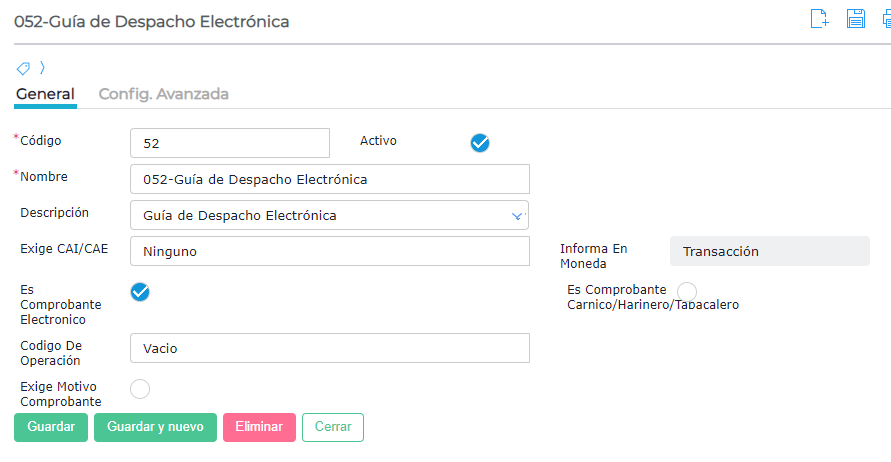This screenshot has width=891, height=462.
Task: Click the floppy disk save icon
Action: click(x=856, y=19)
